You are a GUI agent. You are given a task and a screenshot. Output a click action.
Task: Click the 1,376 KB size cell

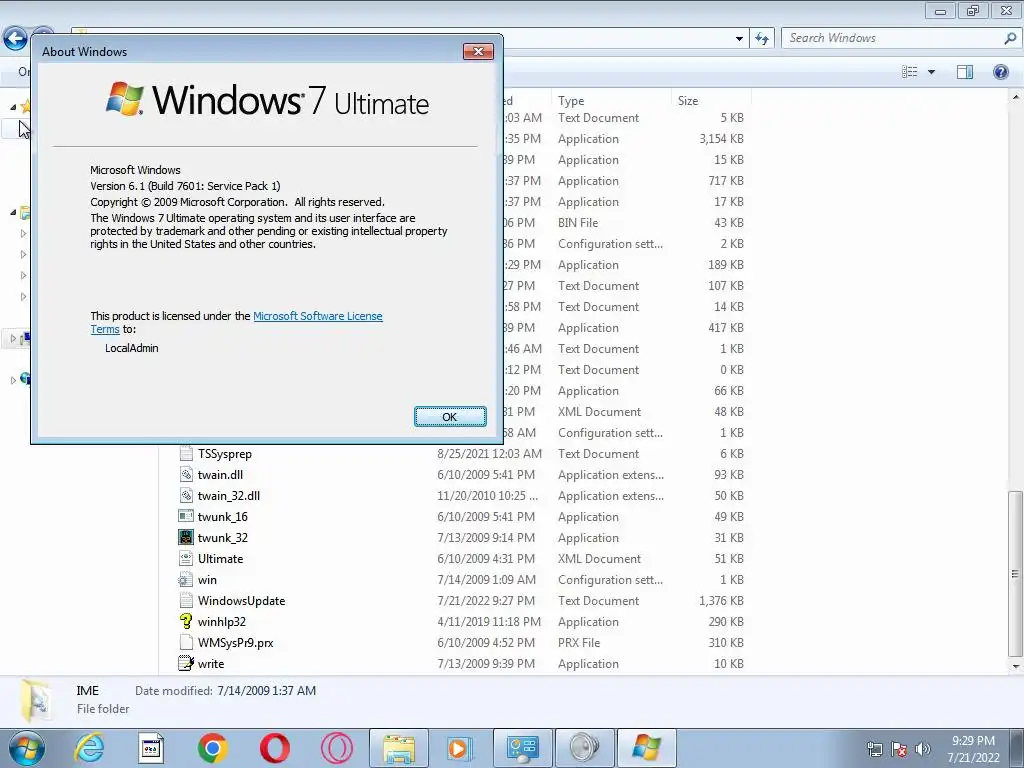[721, 601]
